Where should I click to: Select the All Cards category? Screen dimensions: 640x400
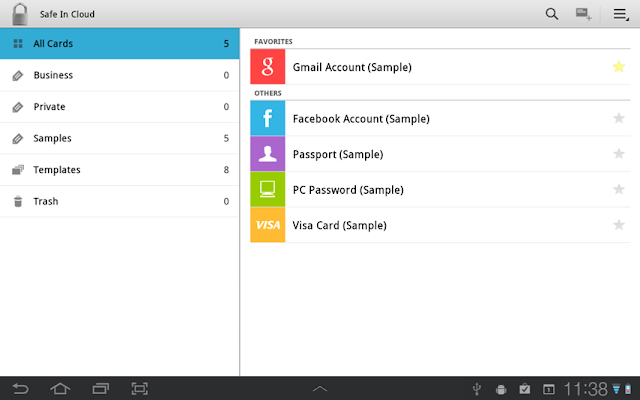coord(120,44)
